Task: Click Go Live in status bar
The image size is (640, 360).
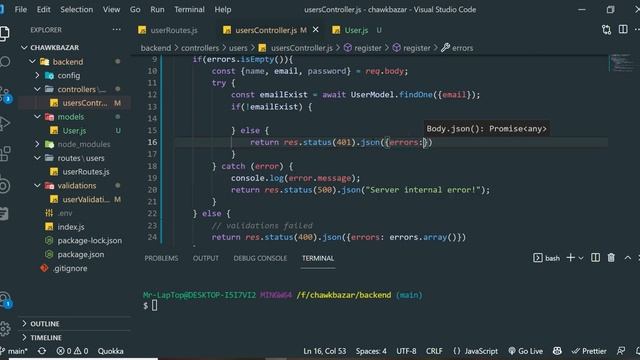Action: (x=525, y=351)
